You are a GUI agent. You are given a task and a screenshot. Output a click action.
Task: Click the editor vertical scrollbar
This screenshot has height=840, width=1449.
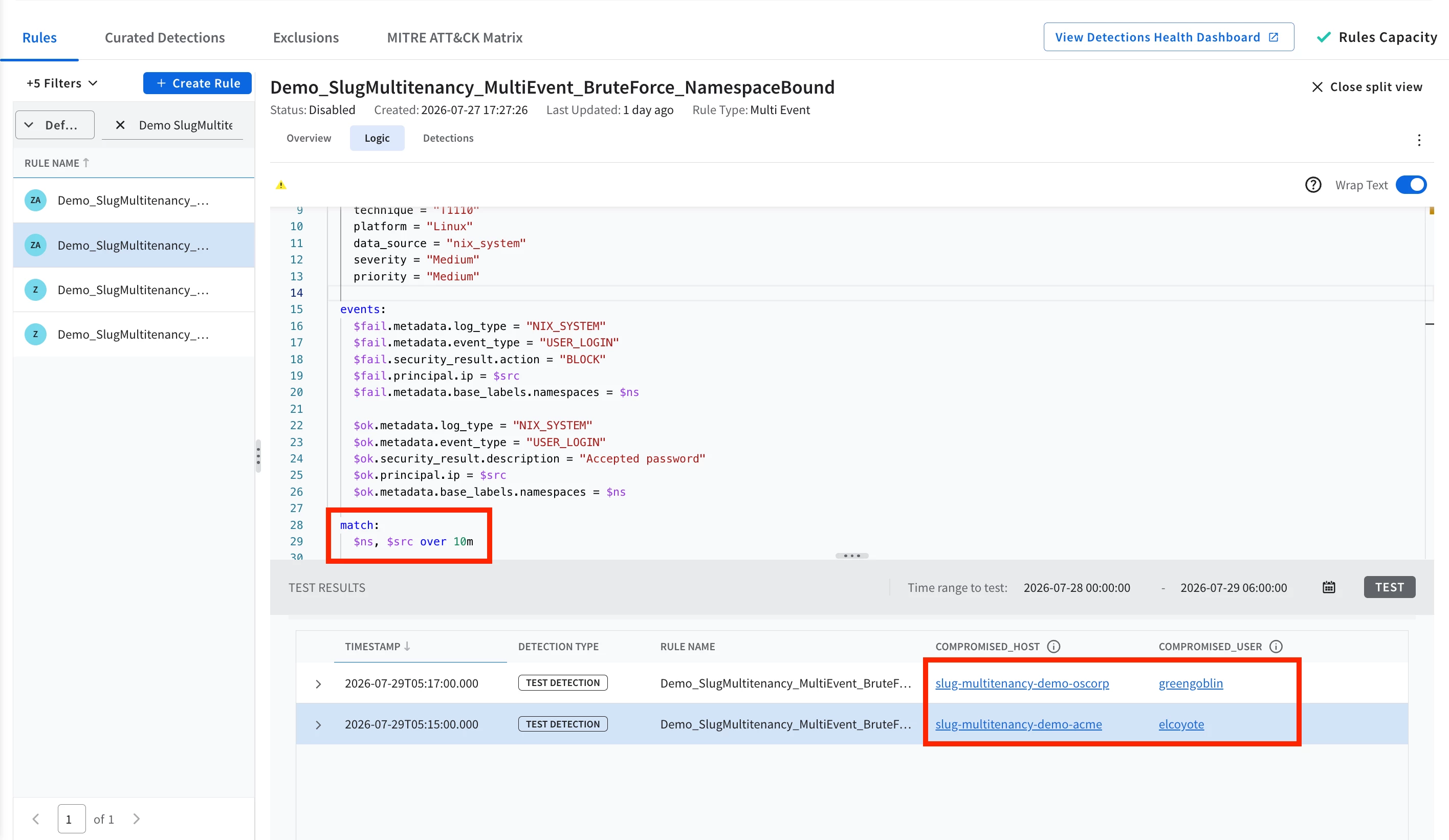pyautogui.click(x=1430, y=382)
